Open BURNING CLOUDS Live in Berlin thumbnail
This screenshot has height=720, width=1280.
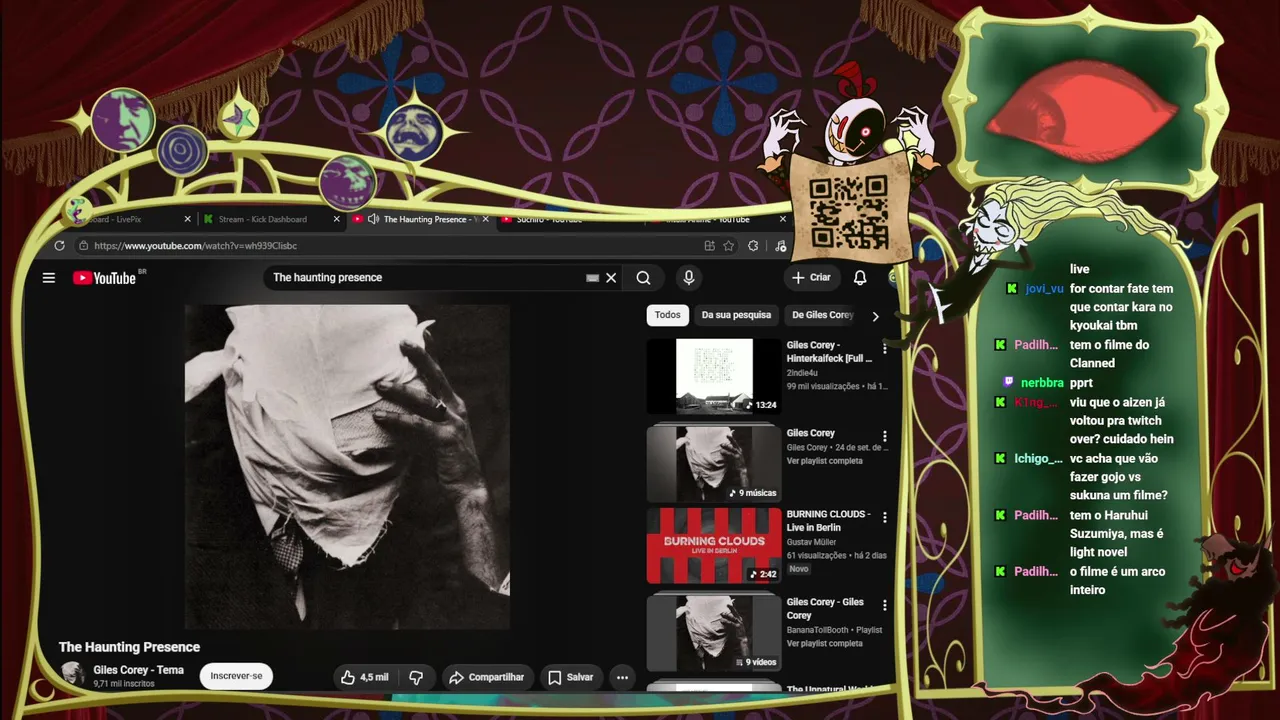[x=714, y=546]
